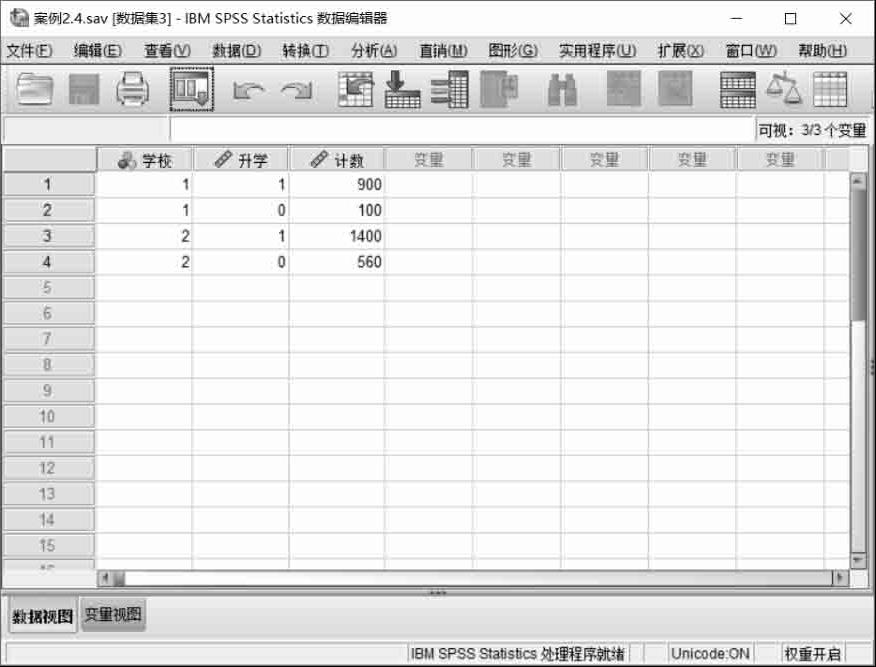
Task: Click the Save file toolbar icon
Action: pos(84,89)
